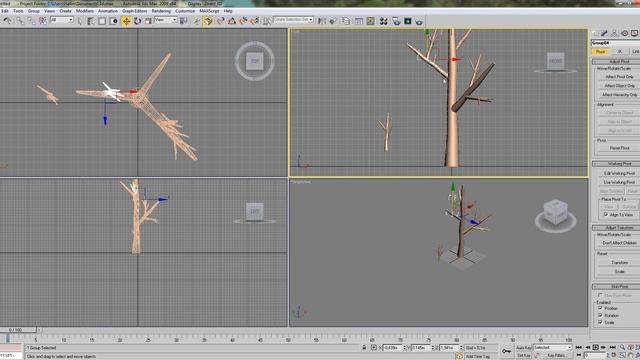The width and height of the screenshot is (640, 360).
Task: Open the 'Selected' key filter dropdown
Action: tap(553, 347)
